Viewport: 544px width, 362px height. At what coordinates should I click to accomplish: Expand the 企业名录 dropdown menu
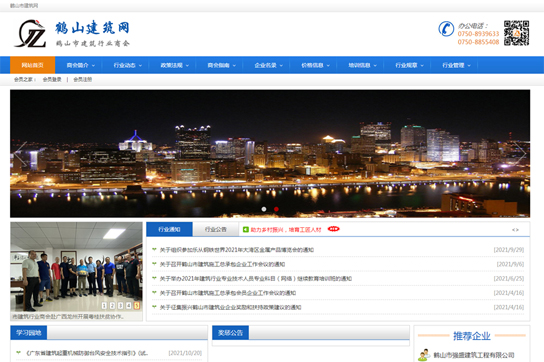(269, 65)
